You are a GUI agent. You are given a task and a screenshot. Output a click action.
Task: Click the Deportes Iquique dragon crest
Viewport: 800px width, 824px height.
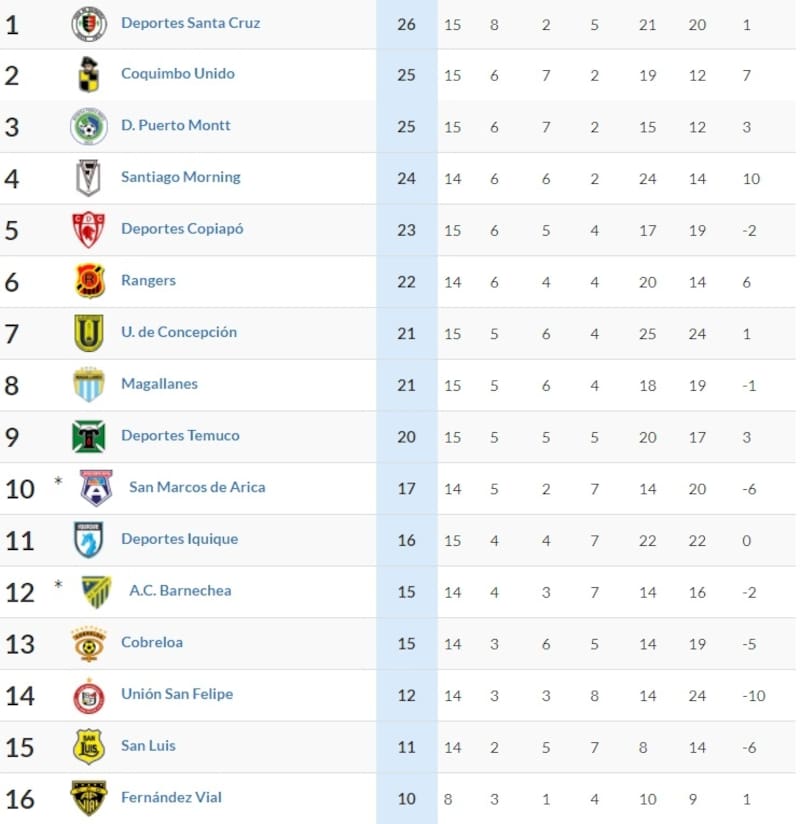click(x=89, y=540)
